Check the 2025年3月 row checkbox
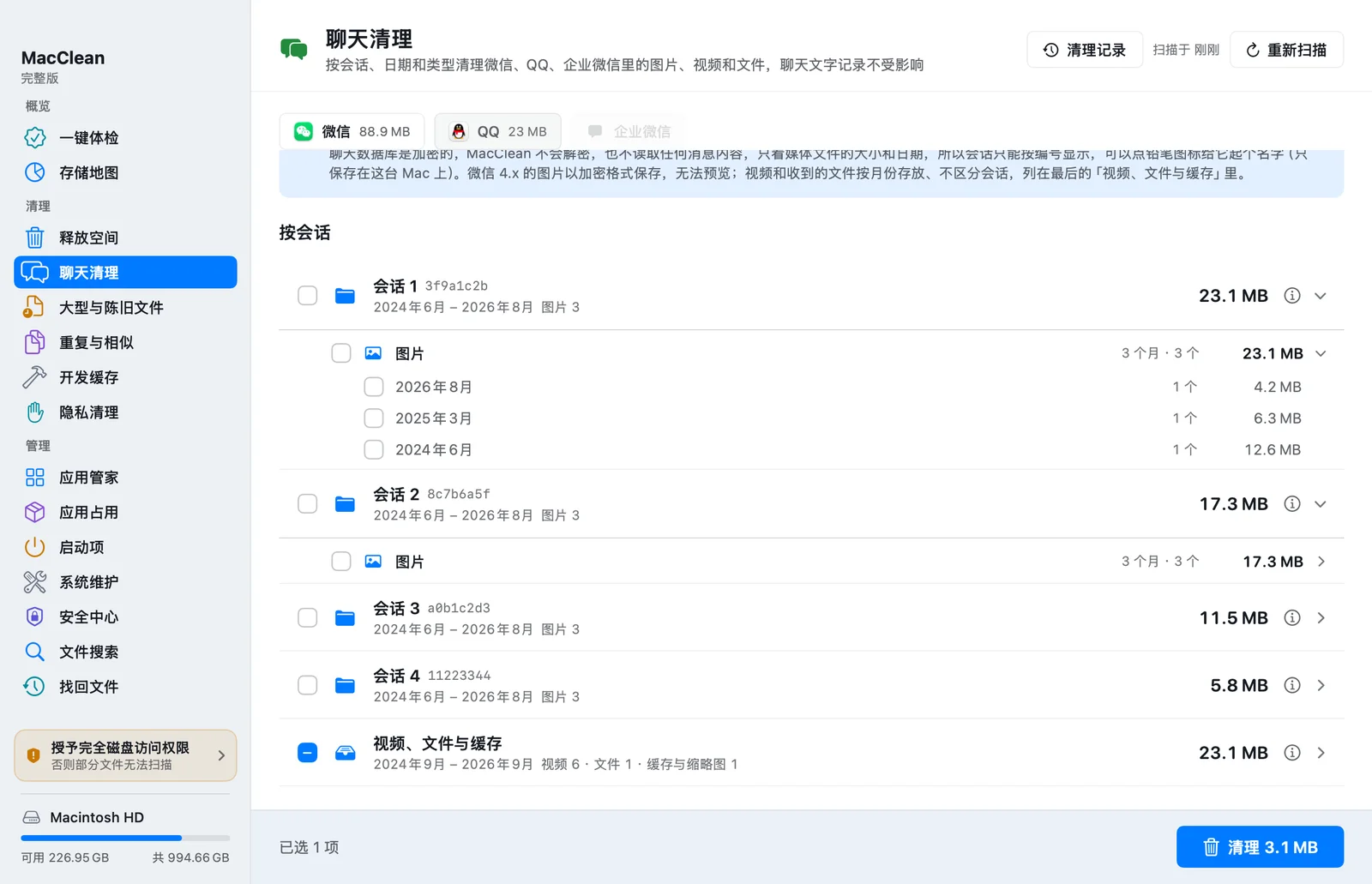The image size is (1372, 884). tap(374, 418)
